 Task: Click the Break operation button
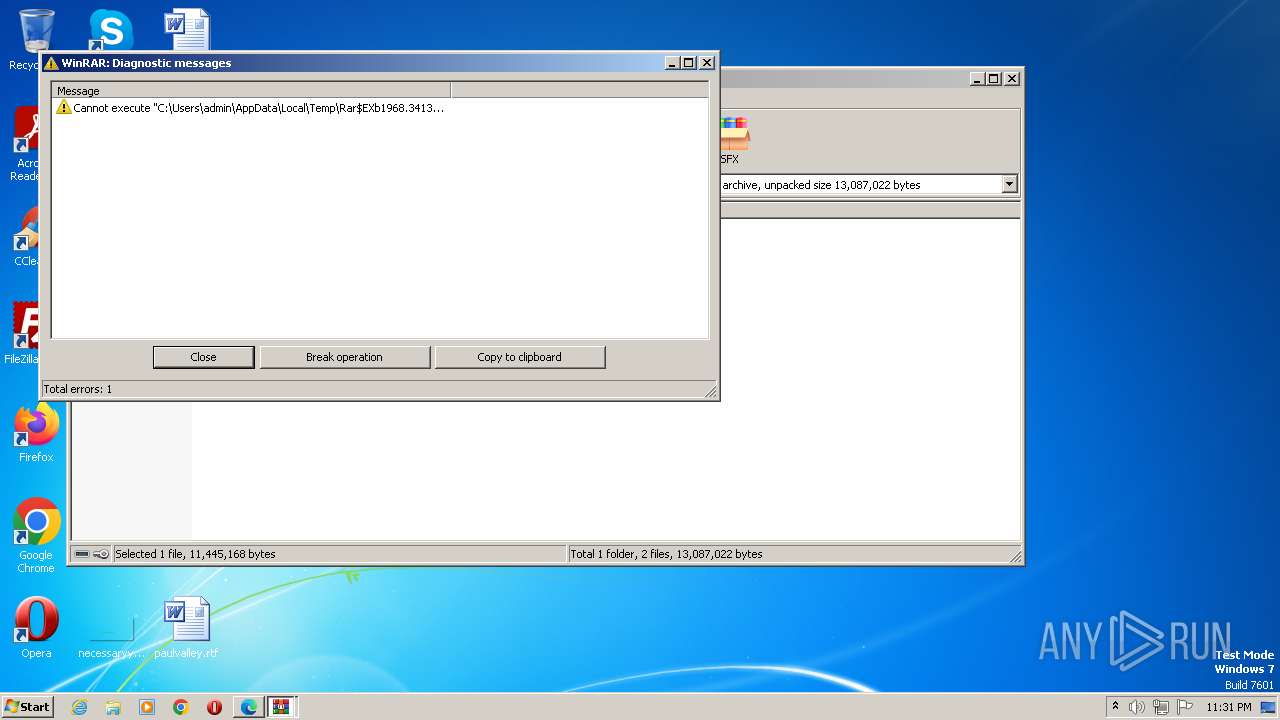click(x=344, y=357)
